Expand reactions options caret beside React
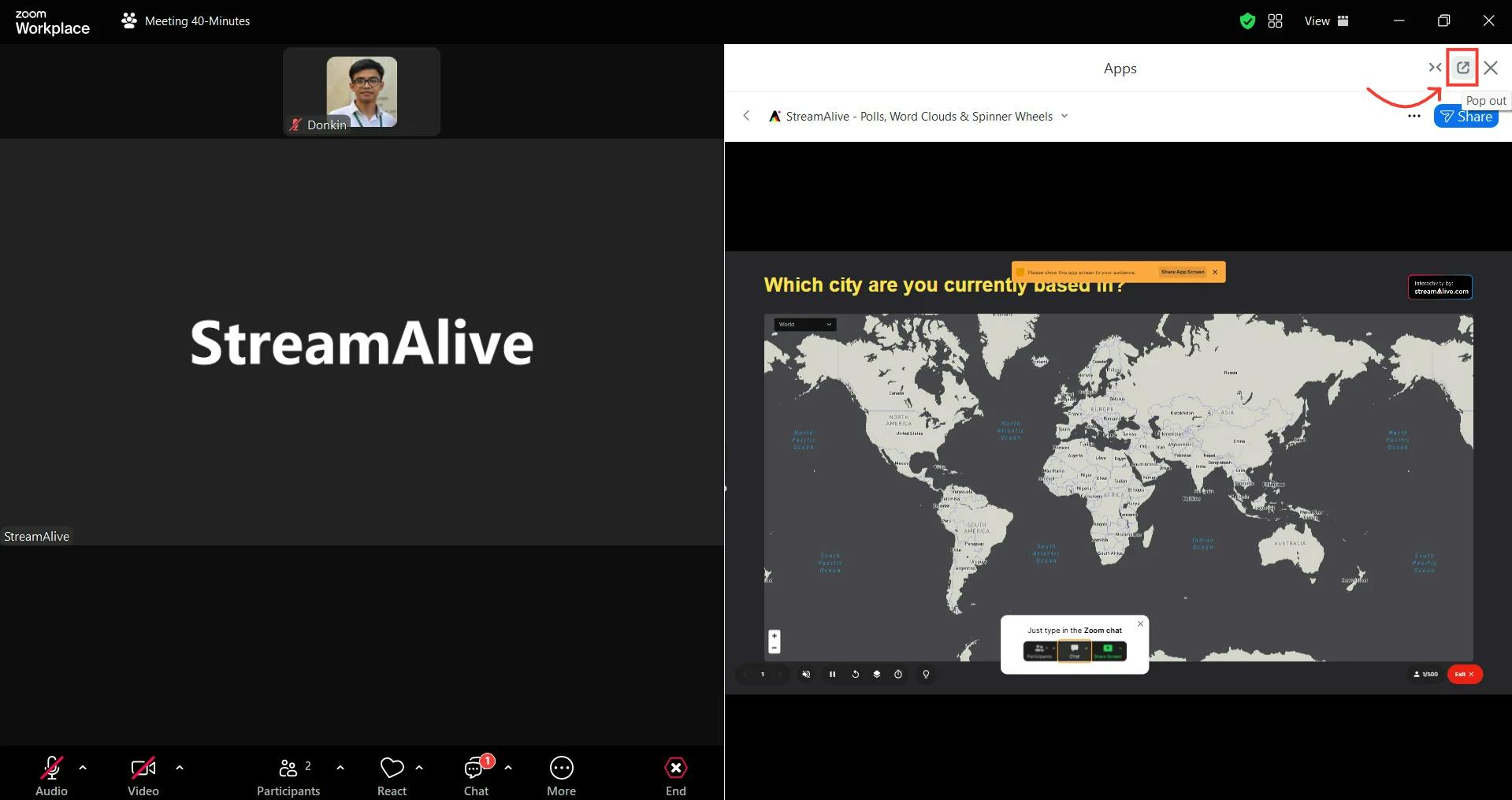 [419, 767]
